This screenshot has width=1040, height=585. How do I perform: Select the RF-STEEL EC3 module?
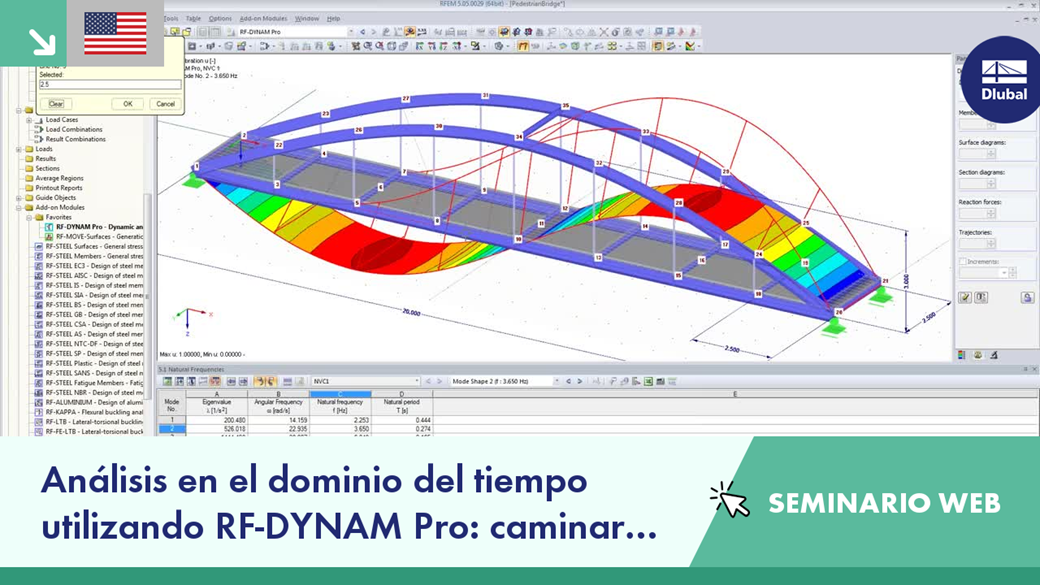coord(94,266)
